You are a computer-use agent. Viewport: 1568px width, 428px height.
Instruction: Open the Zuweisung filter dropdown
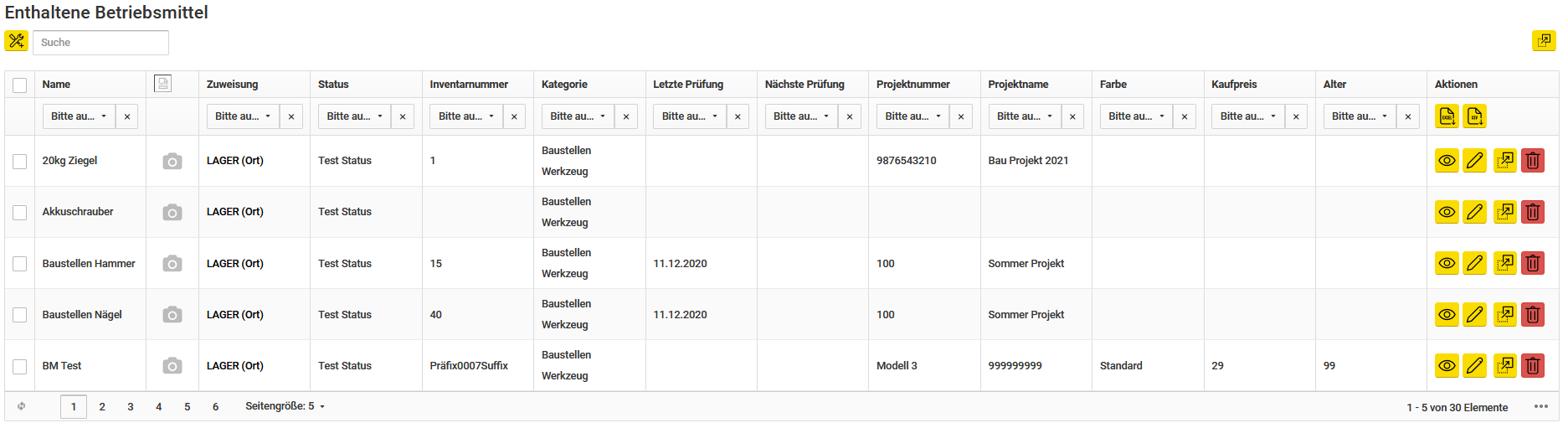point(243,116)
